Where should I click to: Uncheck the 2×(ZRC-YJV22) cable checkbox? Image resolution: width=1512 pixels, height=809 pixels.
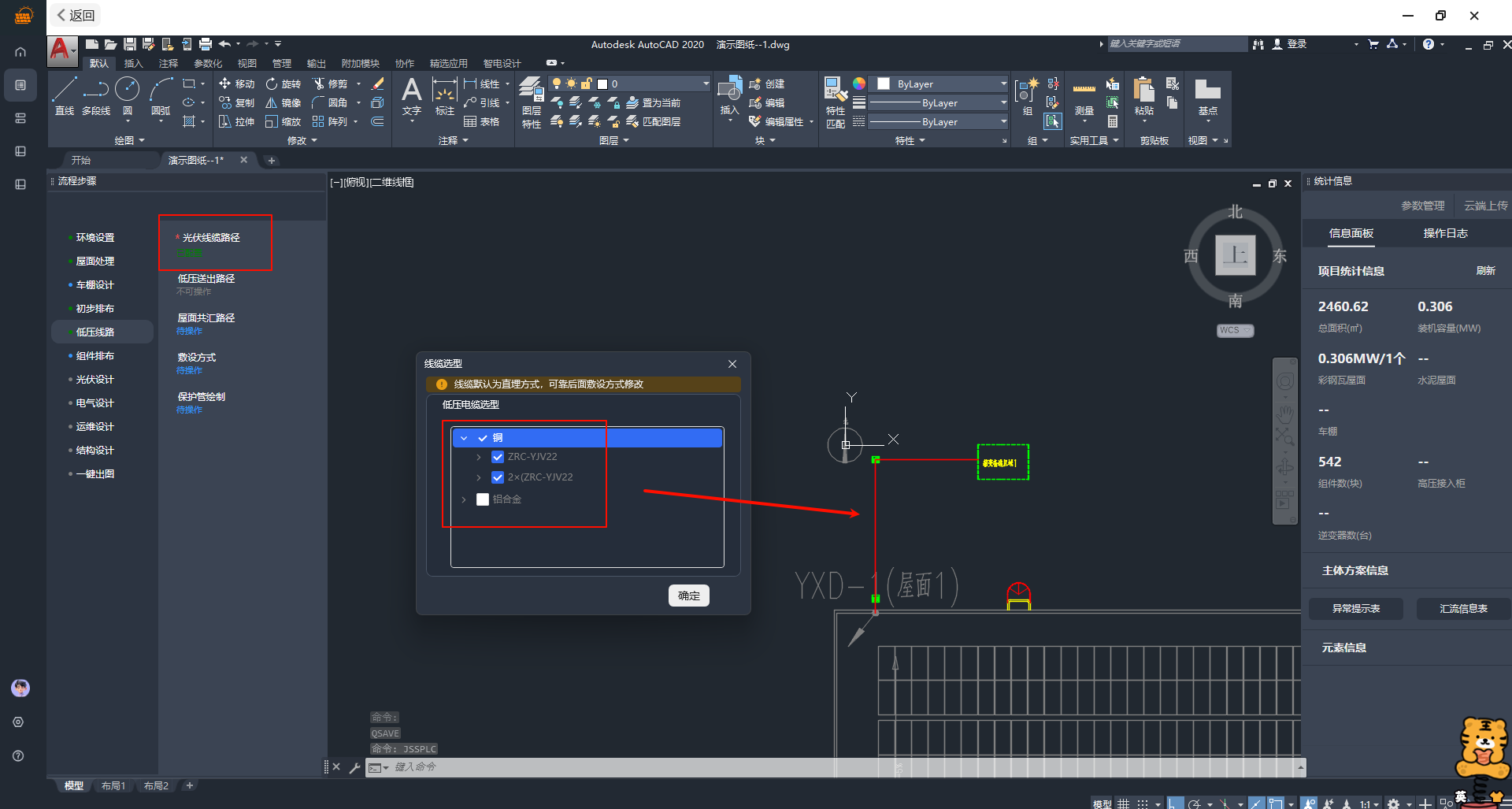coord(498,477)
